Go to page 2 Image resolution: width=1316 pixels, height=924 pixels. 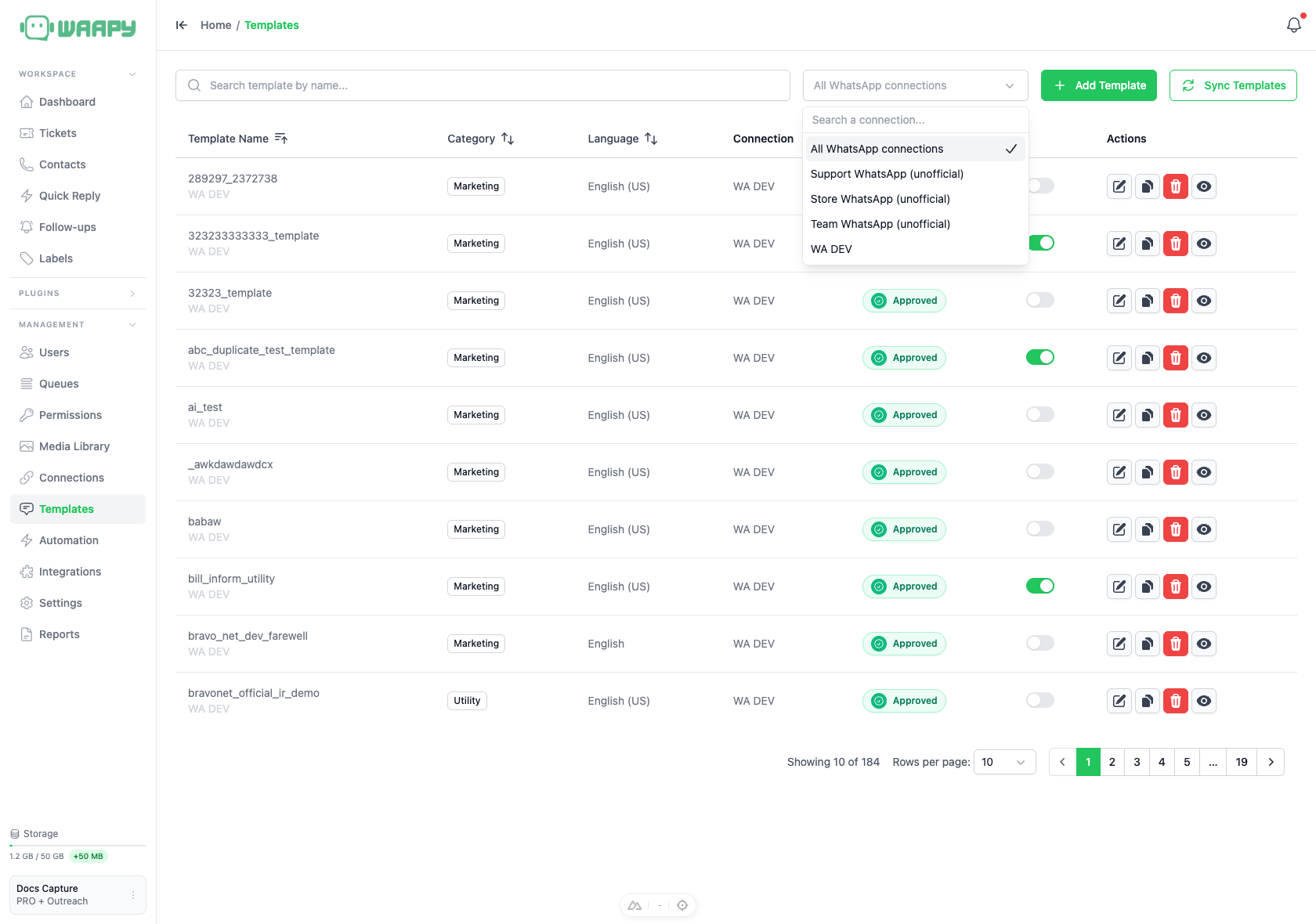click(1112, 762)
